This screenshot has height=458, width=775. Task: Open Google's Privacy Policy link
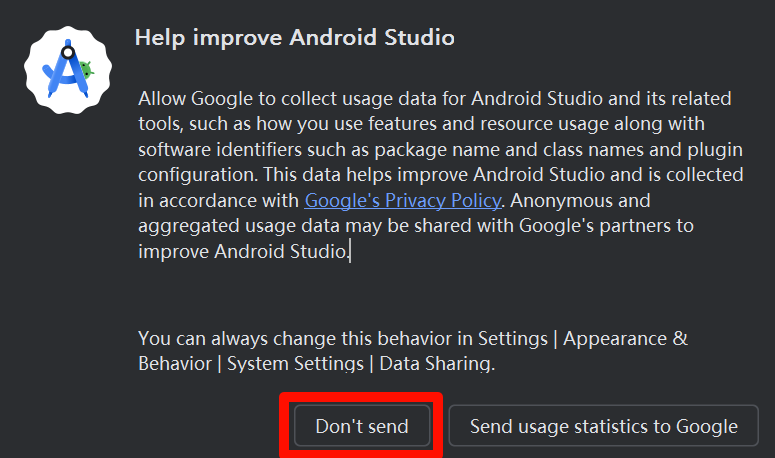click(x=403, y=201)
